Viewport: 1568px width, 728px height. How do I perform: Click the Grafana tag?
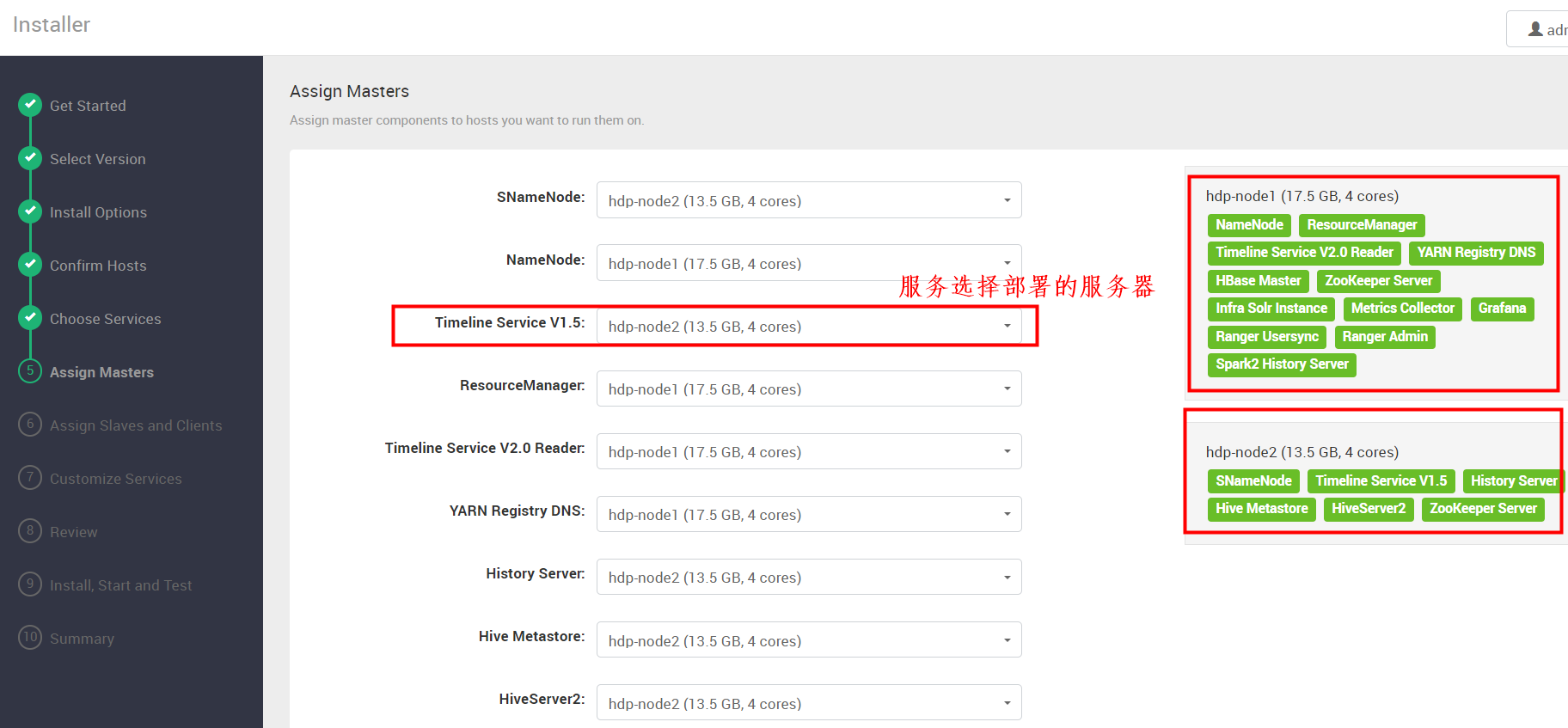coord(1502,309)
